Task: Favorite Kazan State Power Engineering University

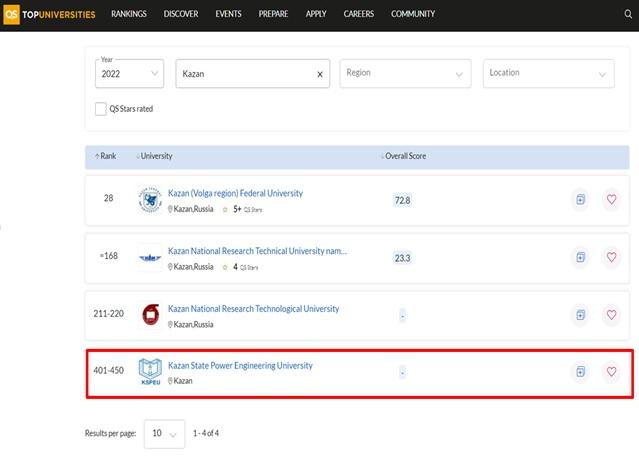Action: point(611,371)
